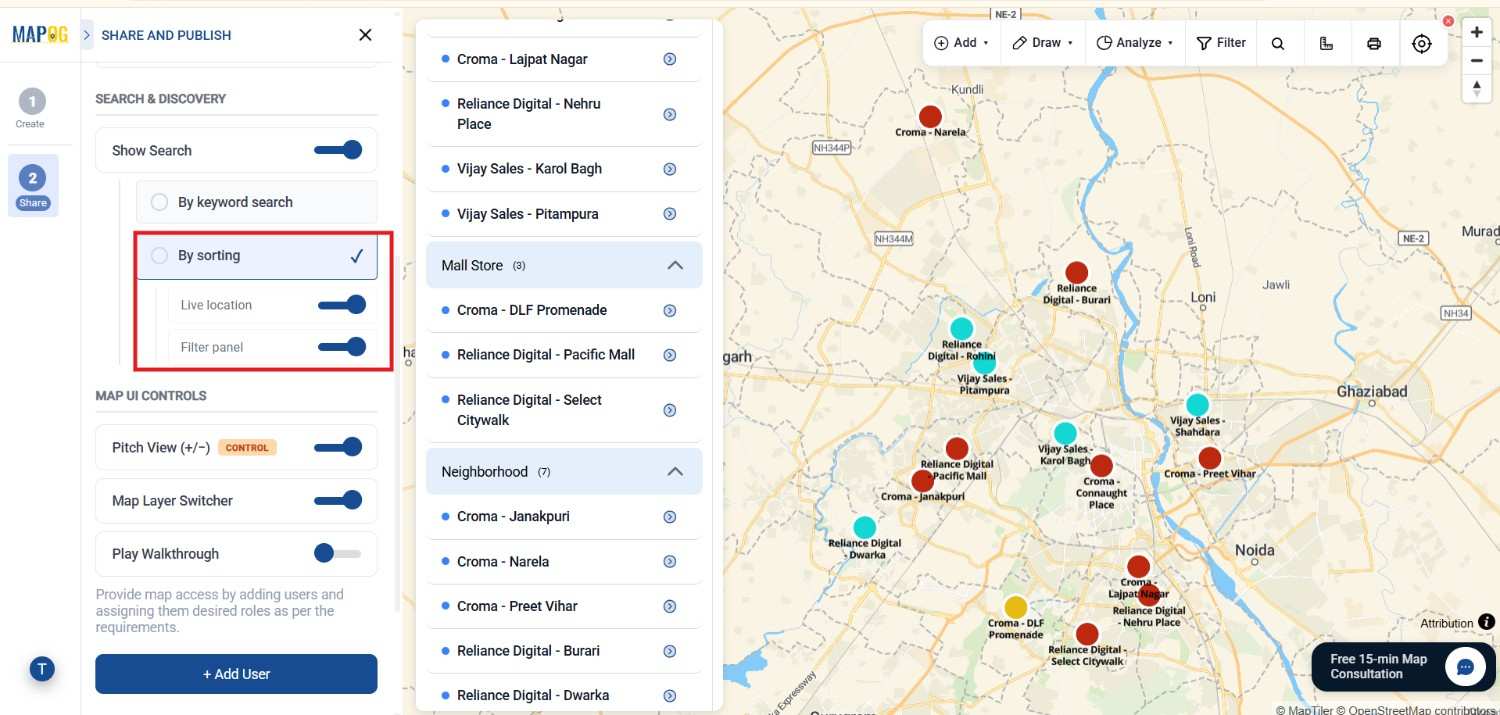The height and width of the screenshot is (715, 1500).
Task: Click Reliance Digital - Dwarka cyan marker
Action: coord(864,527)
